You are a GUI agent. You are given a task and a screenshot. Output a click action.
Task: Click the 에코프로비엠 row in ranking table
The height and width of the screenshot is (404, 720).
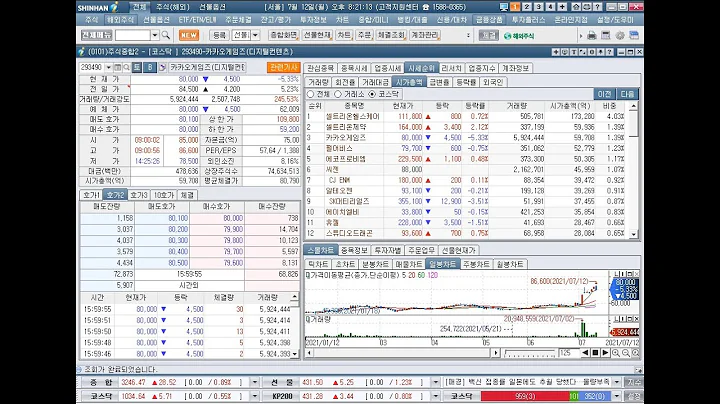(465, 159)
